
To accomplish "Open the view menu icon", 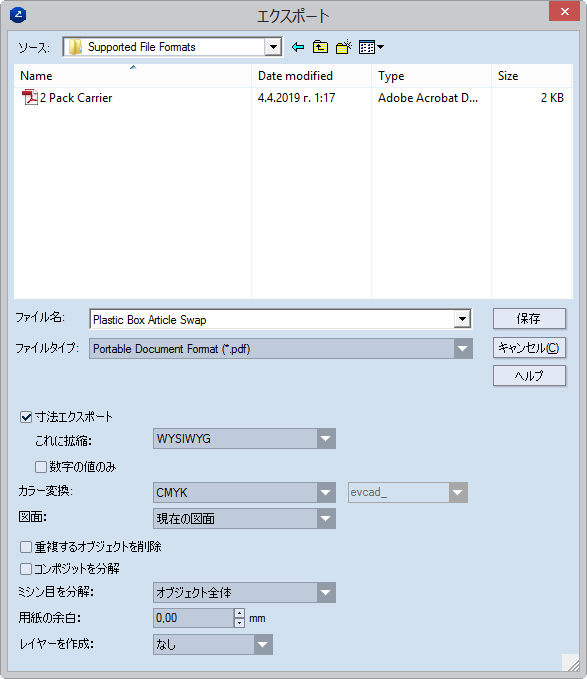I will pyautogui.click(x=371, y=47).
